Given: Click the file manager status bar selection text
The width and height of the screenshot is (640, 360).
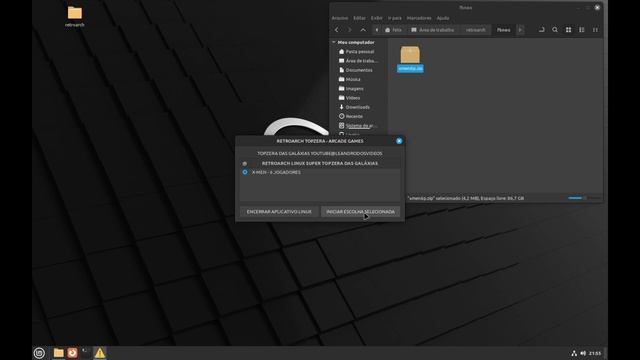Looking at the screenshot, I should pos(466,198).
